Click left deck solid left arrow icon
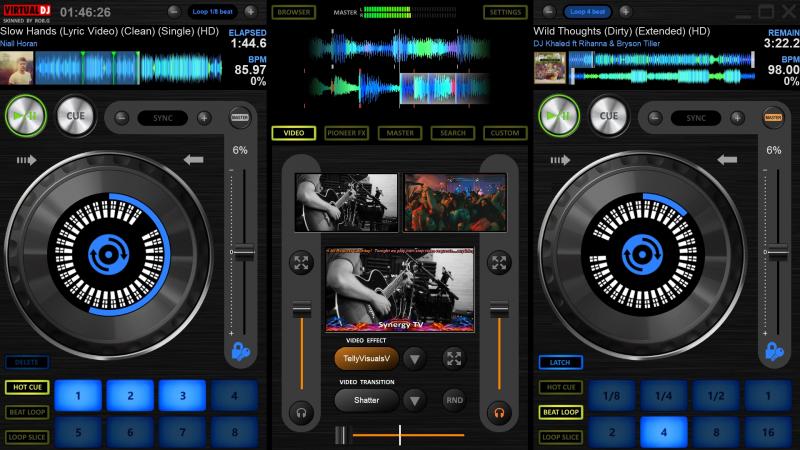 193,160
